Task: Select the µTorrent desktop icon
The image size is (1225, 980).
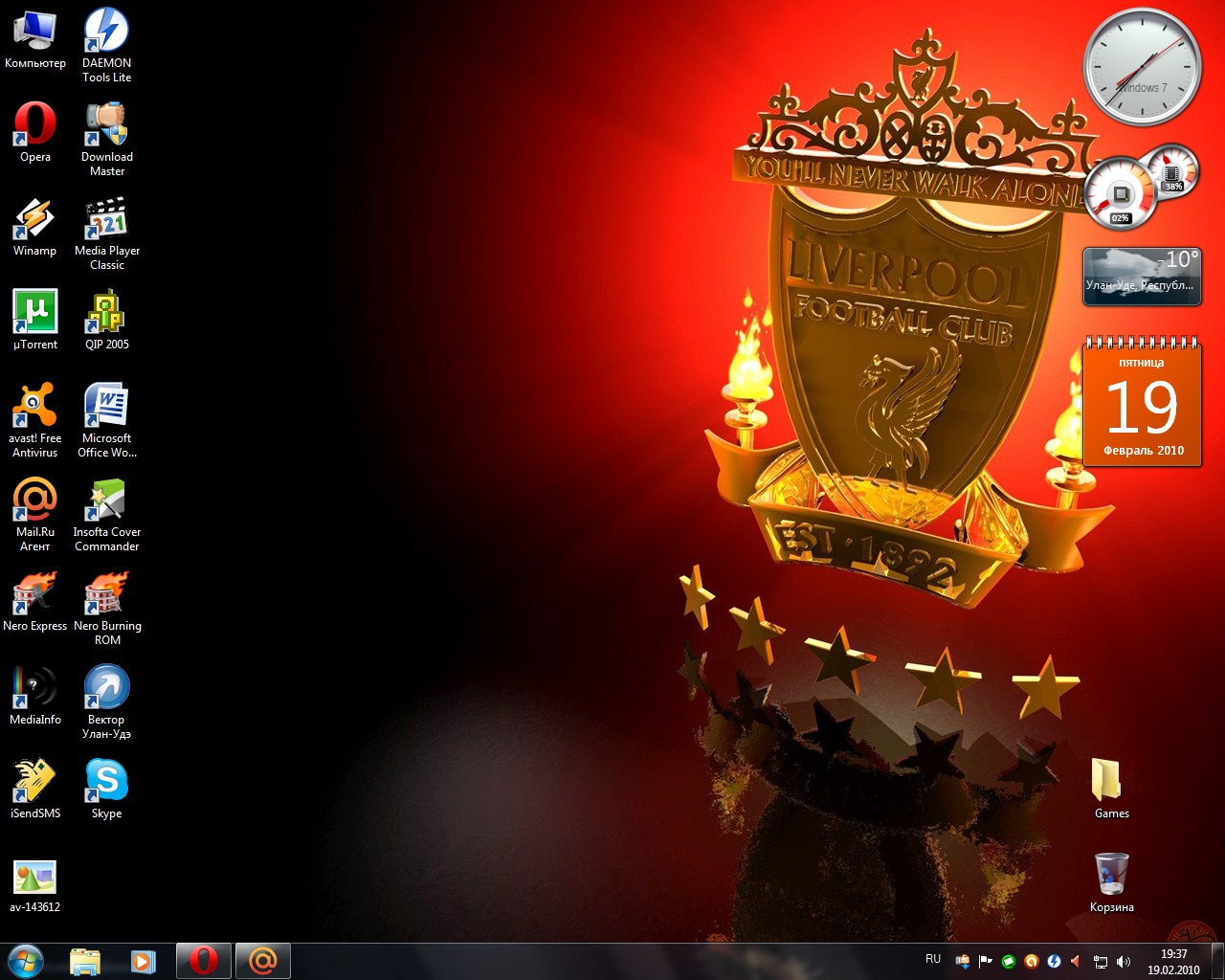Action: pos(34,314)
